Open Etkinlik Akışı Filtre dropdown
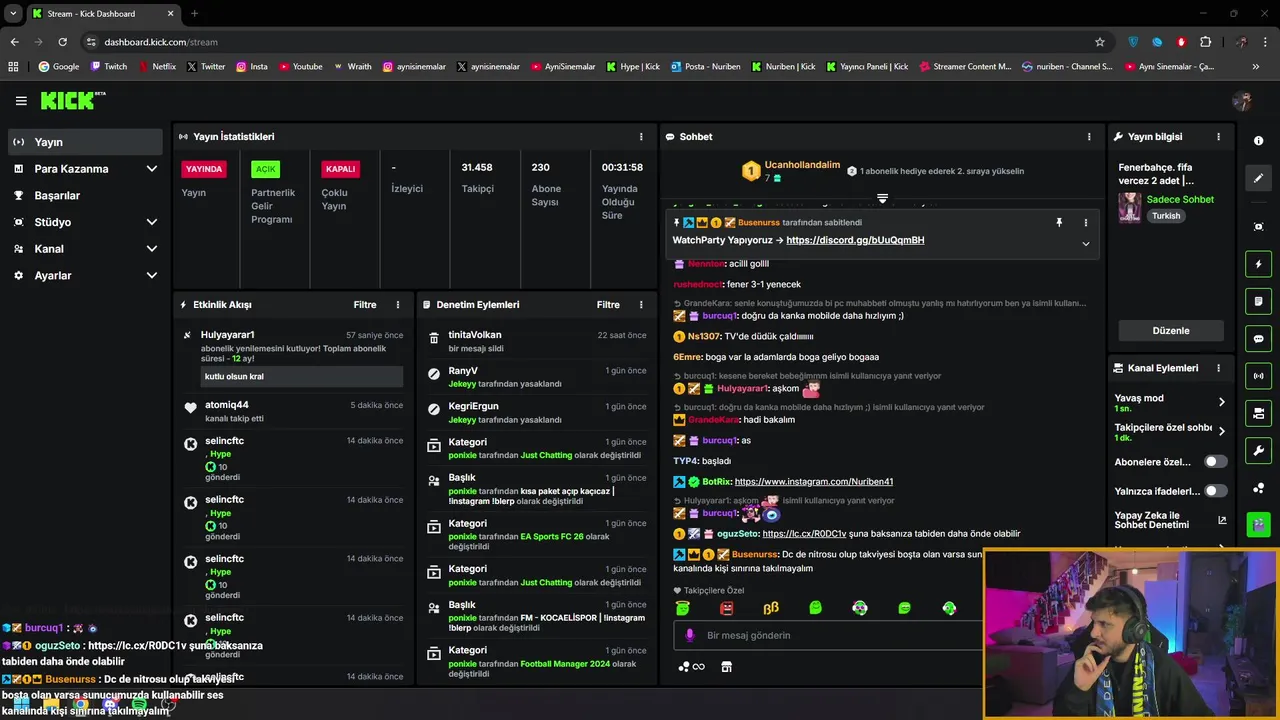The height and width of the screenshot is (720, 1280). click(x=365, y=305)
